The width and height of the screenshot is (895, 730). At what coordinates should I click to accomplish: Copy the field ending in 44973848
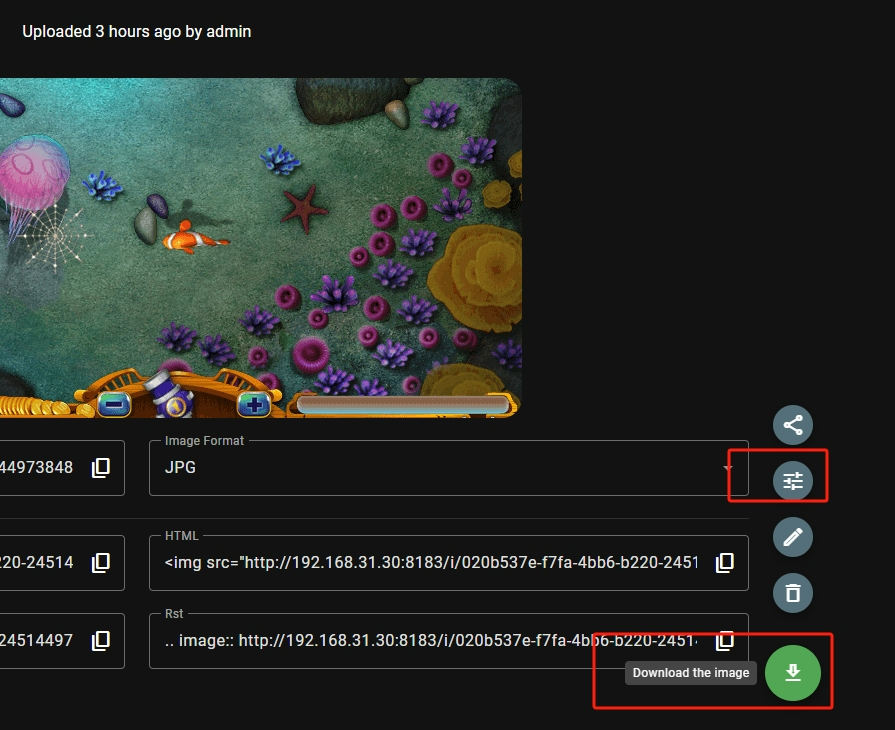(101, 467)
